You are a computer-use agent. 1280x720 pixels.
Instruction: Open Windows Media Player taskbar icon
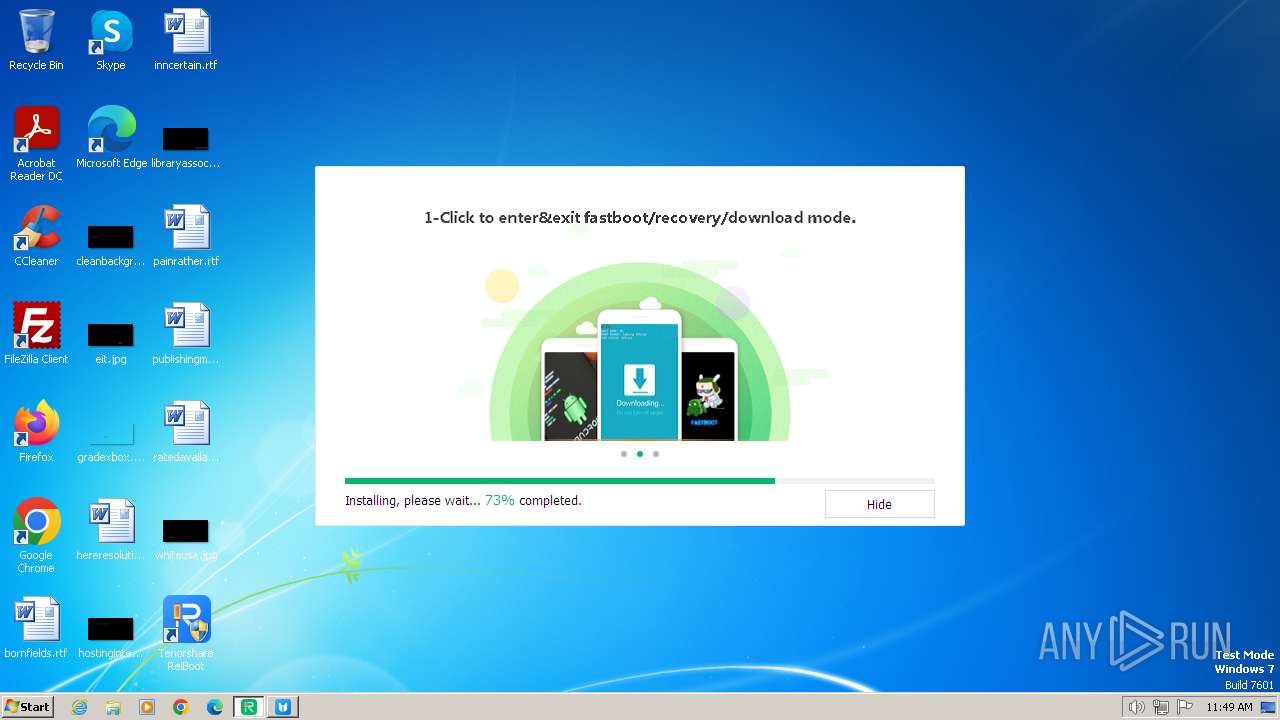pos(147,707)
